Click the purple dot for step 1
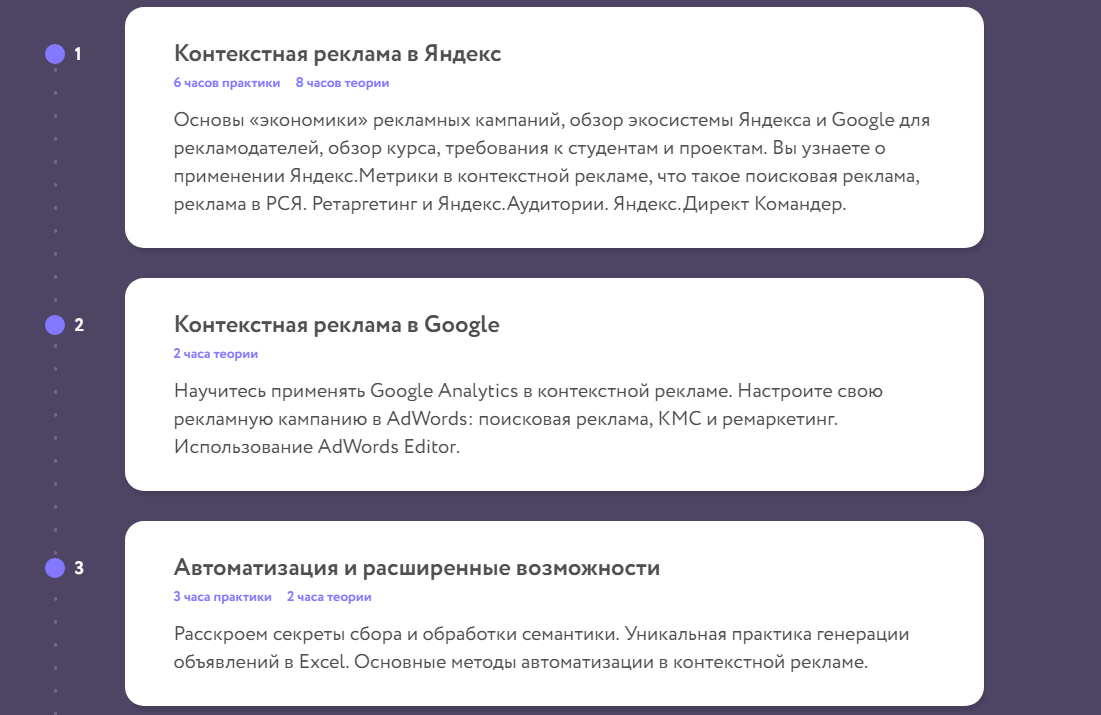Image resolution: width=1101 pixels, height=715 pixels. click(55, 54)
